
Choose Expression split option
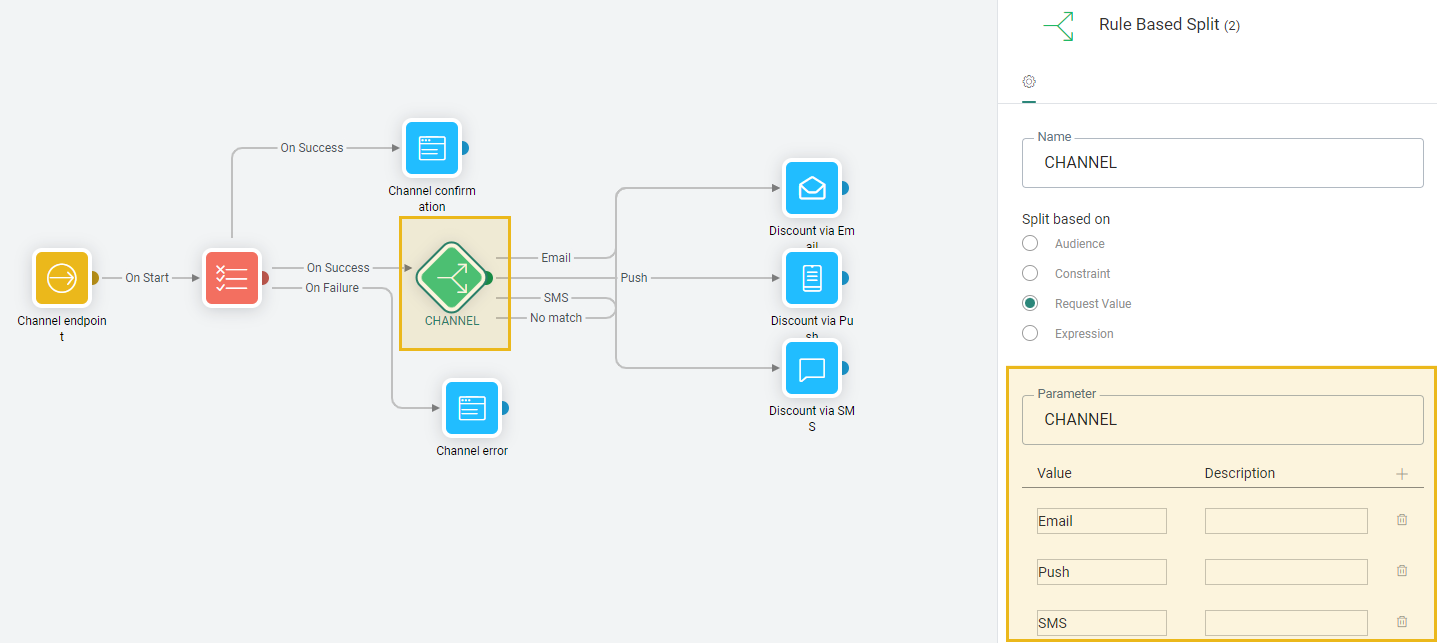click(x=1030, y=334)
